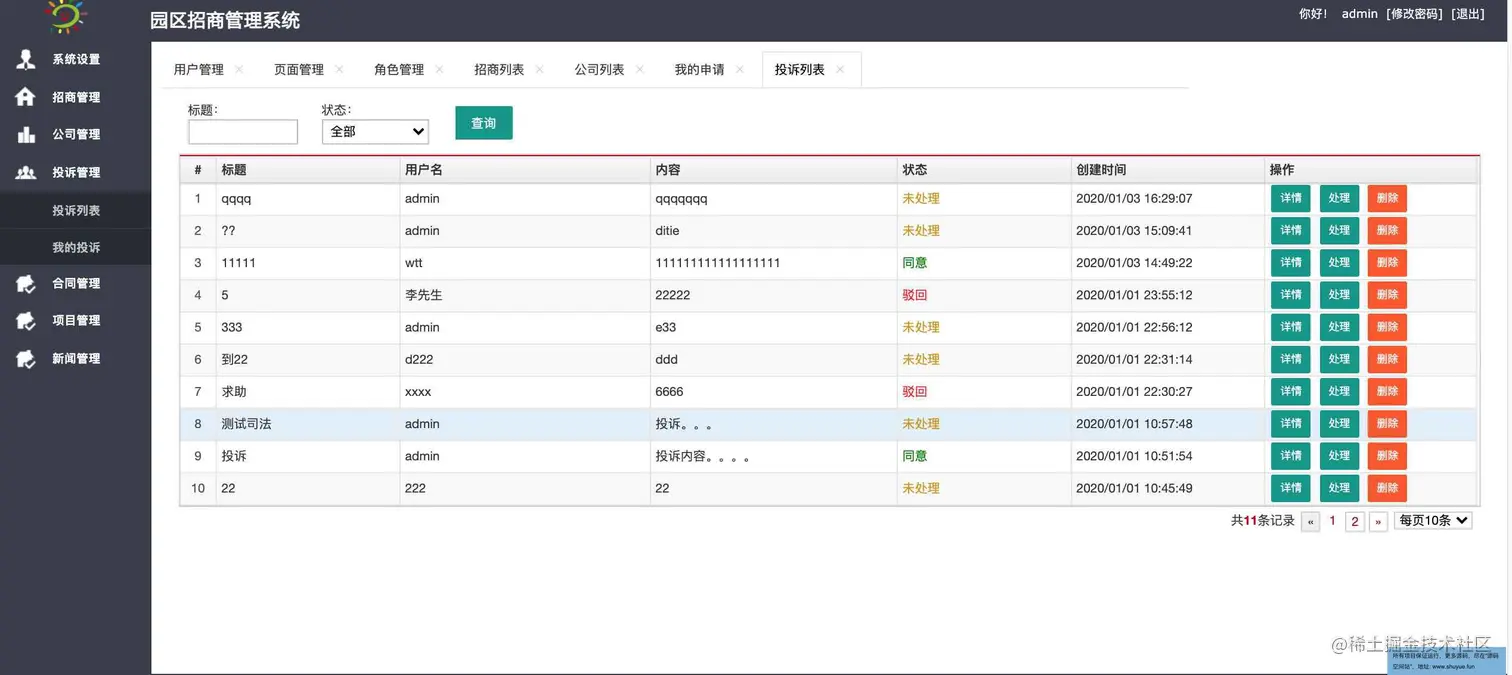The height and width of the screenshot is (675, 1512).
Task: Click username d222 in the table
Action: [x=419, y=359]
